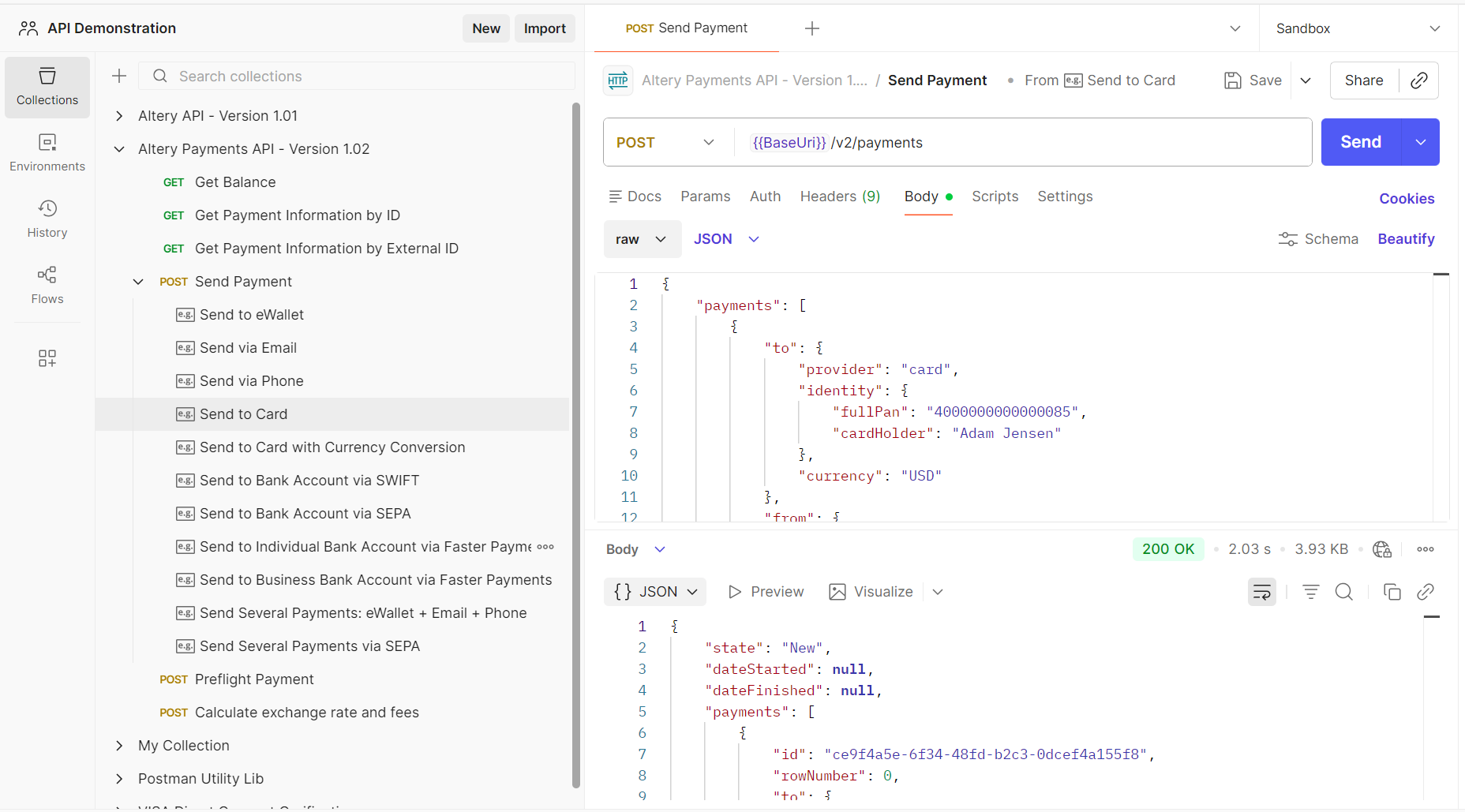The image size is (1465, 812).
Task: Toggle the wrap lines icon in response
Action: click(x=1262, y=592)
